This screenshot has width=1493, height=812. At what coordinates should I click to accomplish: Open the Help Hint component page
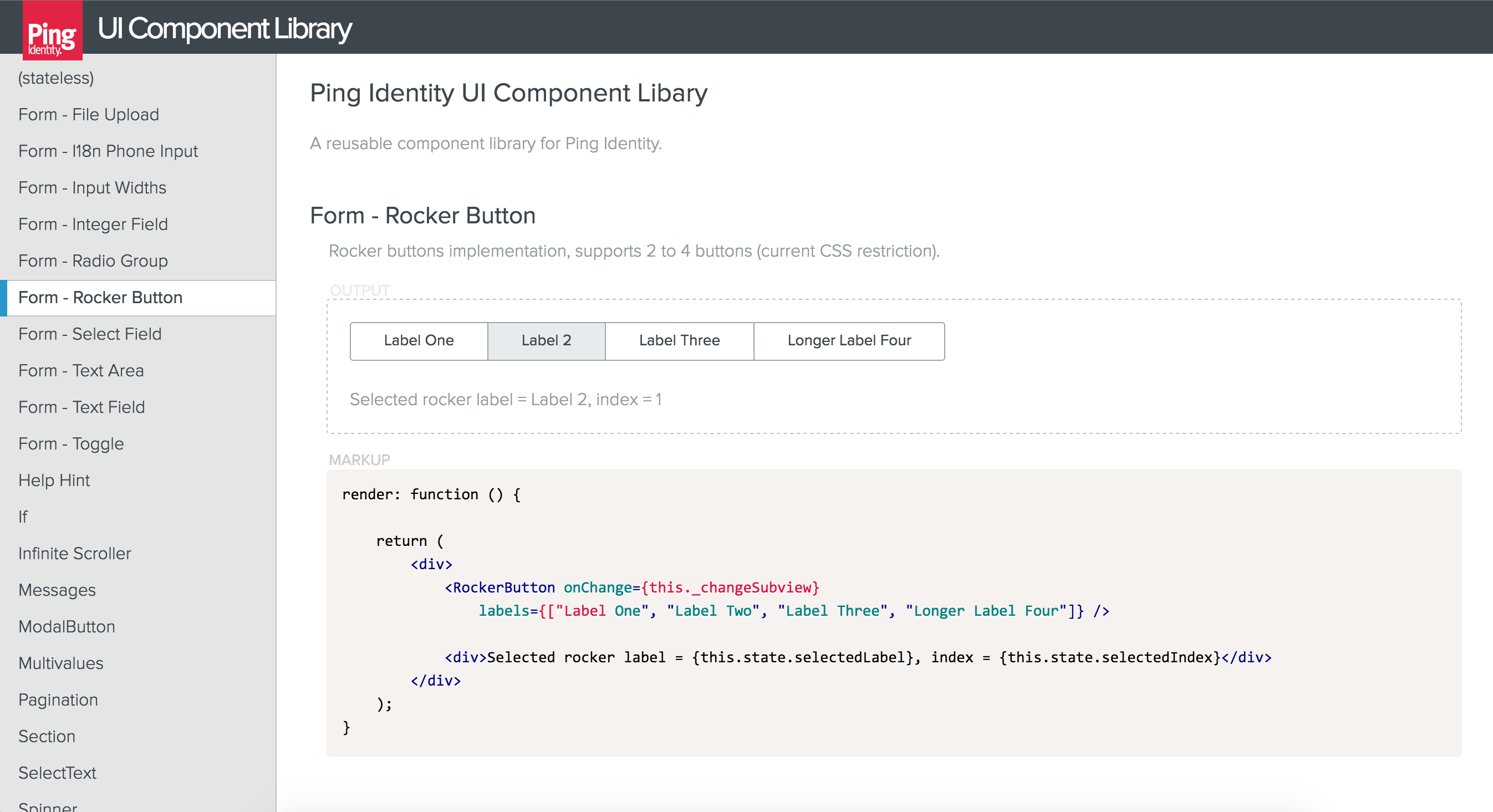click(x=54, y=481)
